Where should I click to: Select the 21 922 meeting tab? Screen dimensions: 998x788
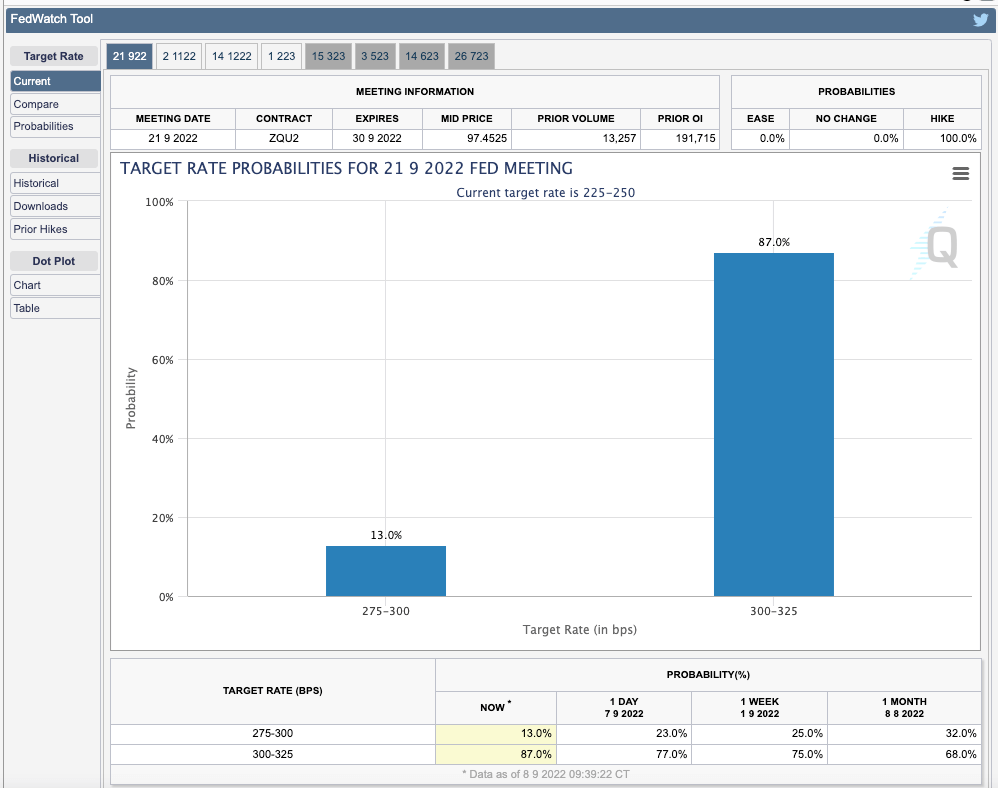tap(129, 56)
